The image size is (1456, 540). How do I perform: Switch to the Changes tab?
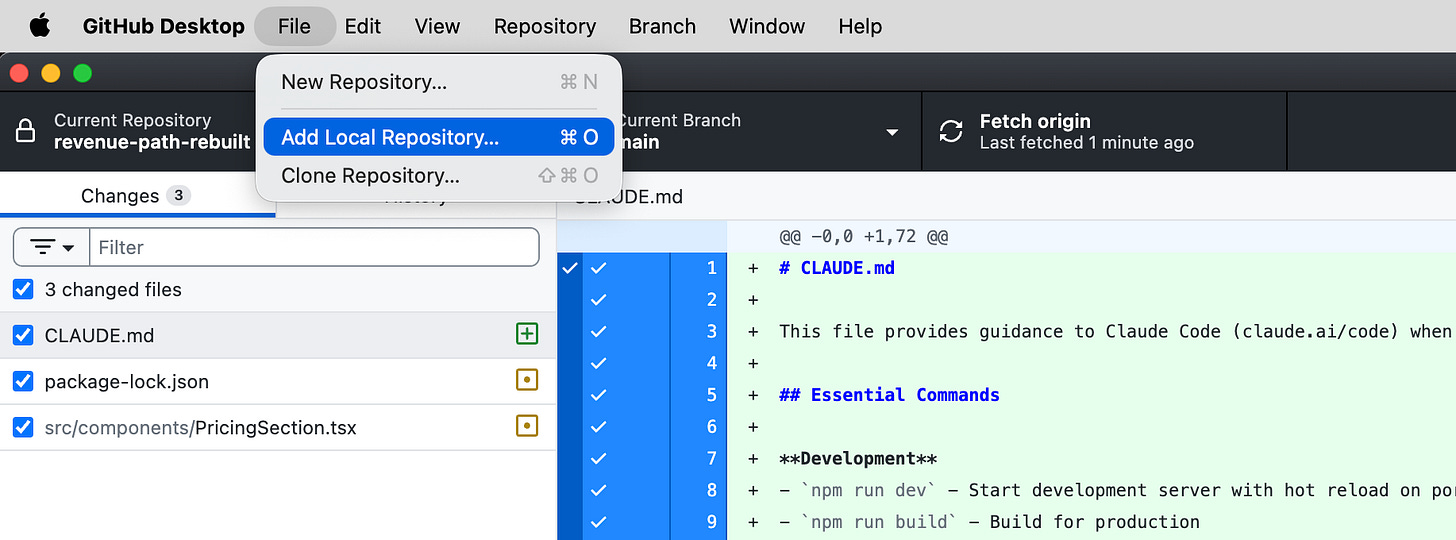coord(137,195)
